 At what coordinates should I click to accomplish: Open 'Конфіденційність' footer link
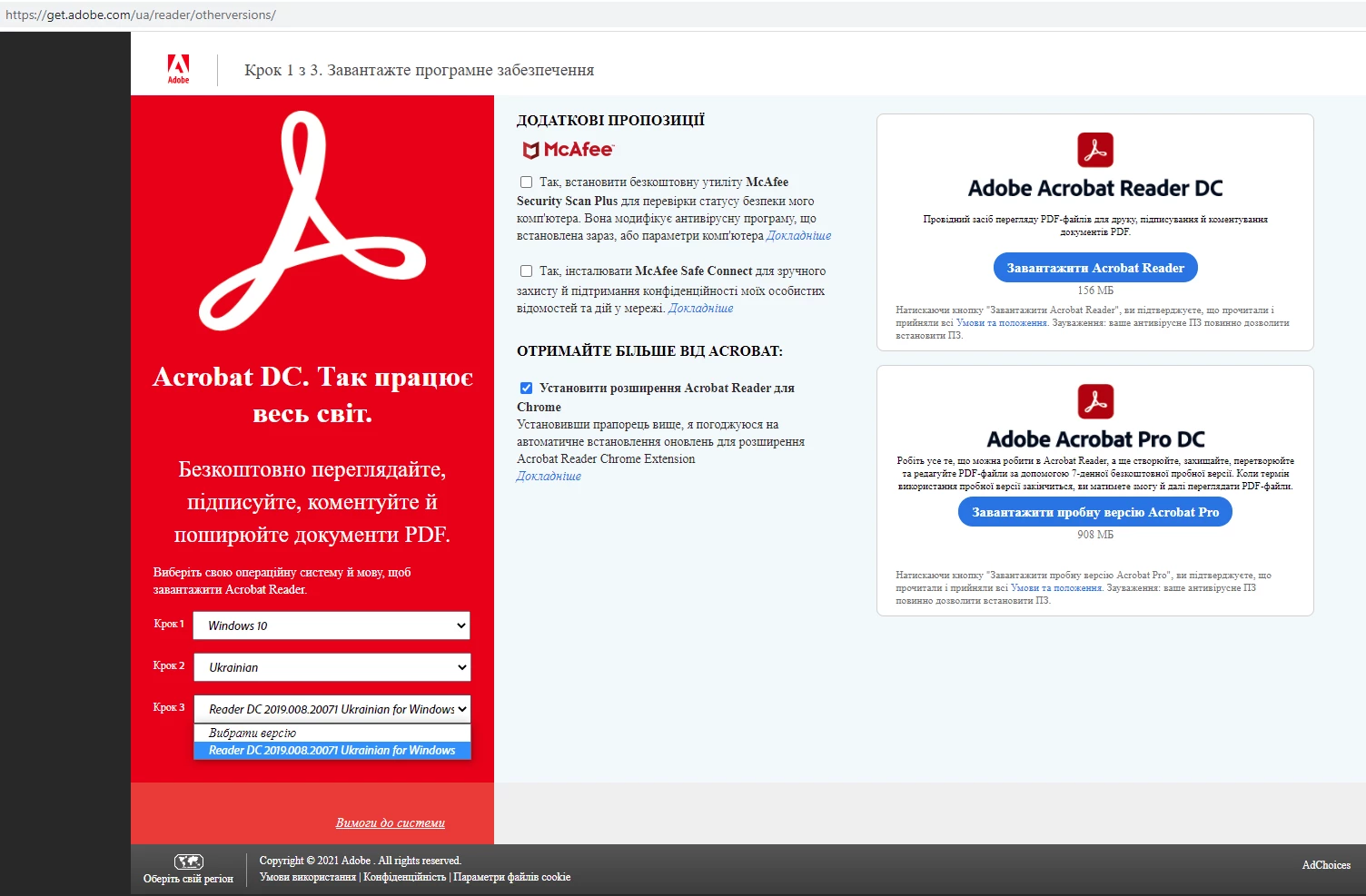pos(404,877)
